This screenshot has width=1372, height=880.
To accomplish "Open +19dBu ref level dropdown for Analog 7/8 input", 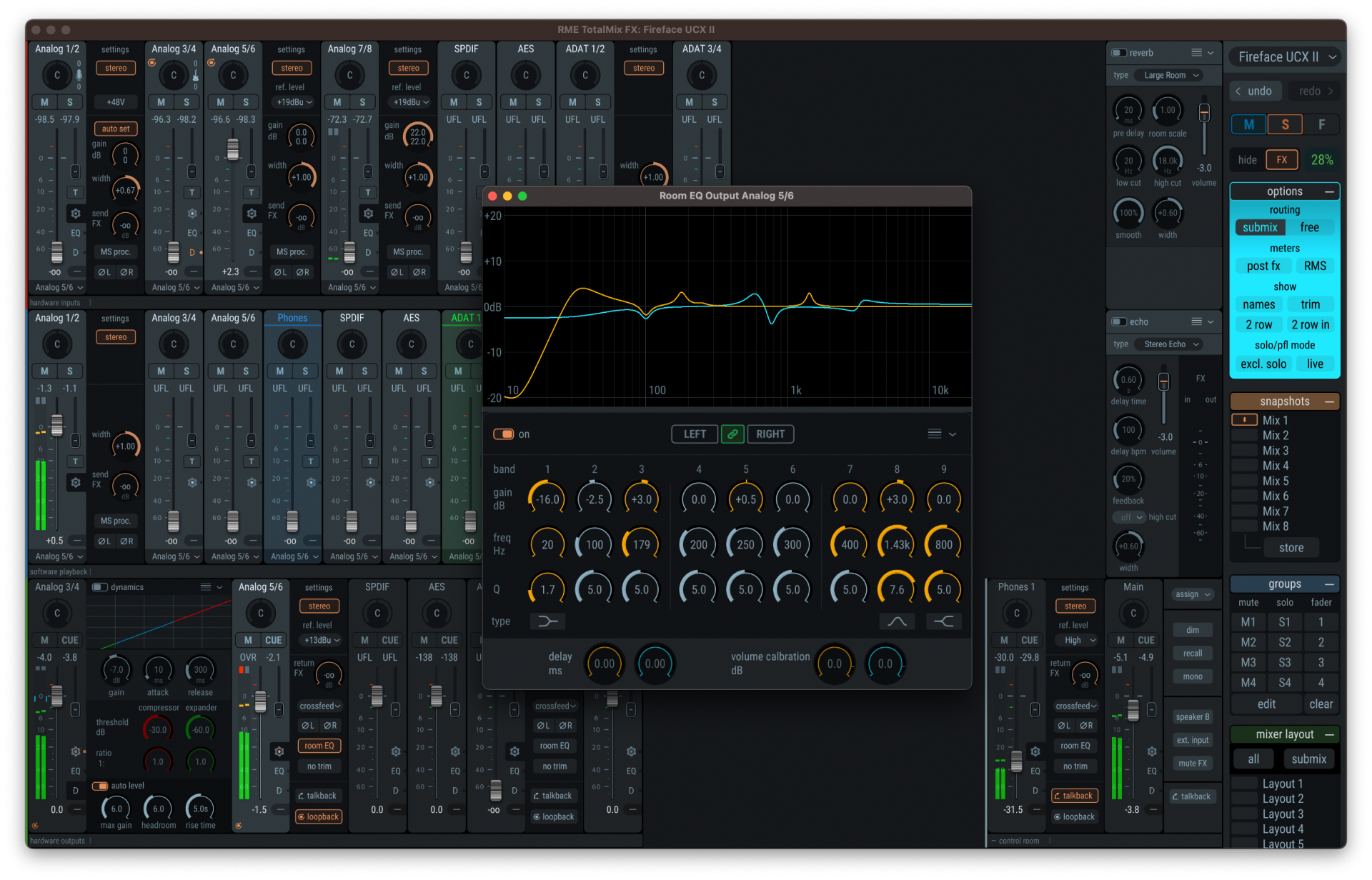I will coord(411,102).
